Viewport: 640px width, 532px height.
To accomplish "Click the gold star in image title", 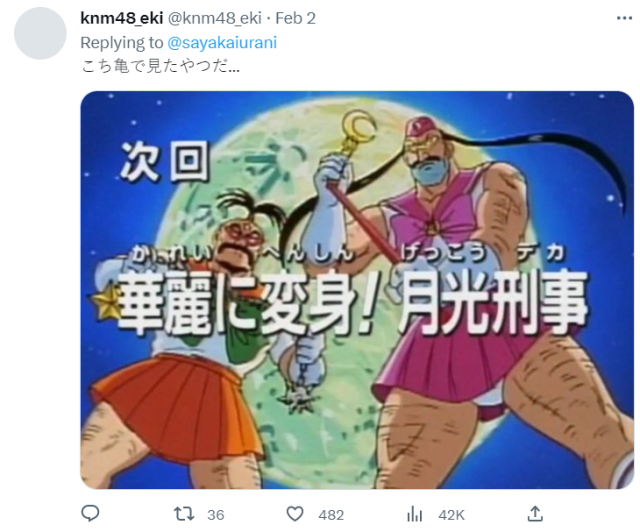I will click(x=107, y=302).
